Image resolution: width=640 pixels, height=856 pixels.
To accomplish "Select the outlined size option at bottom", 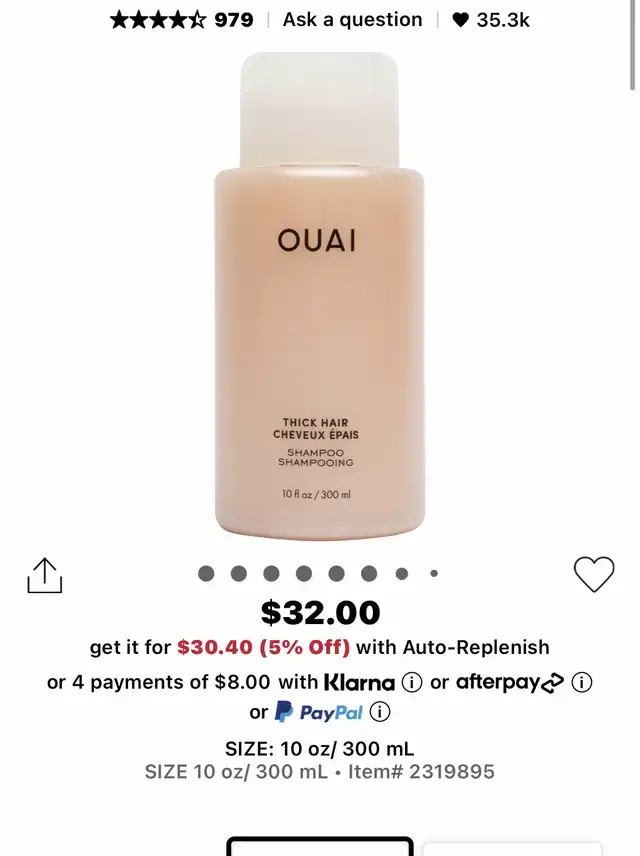I will tap(320, 846).
